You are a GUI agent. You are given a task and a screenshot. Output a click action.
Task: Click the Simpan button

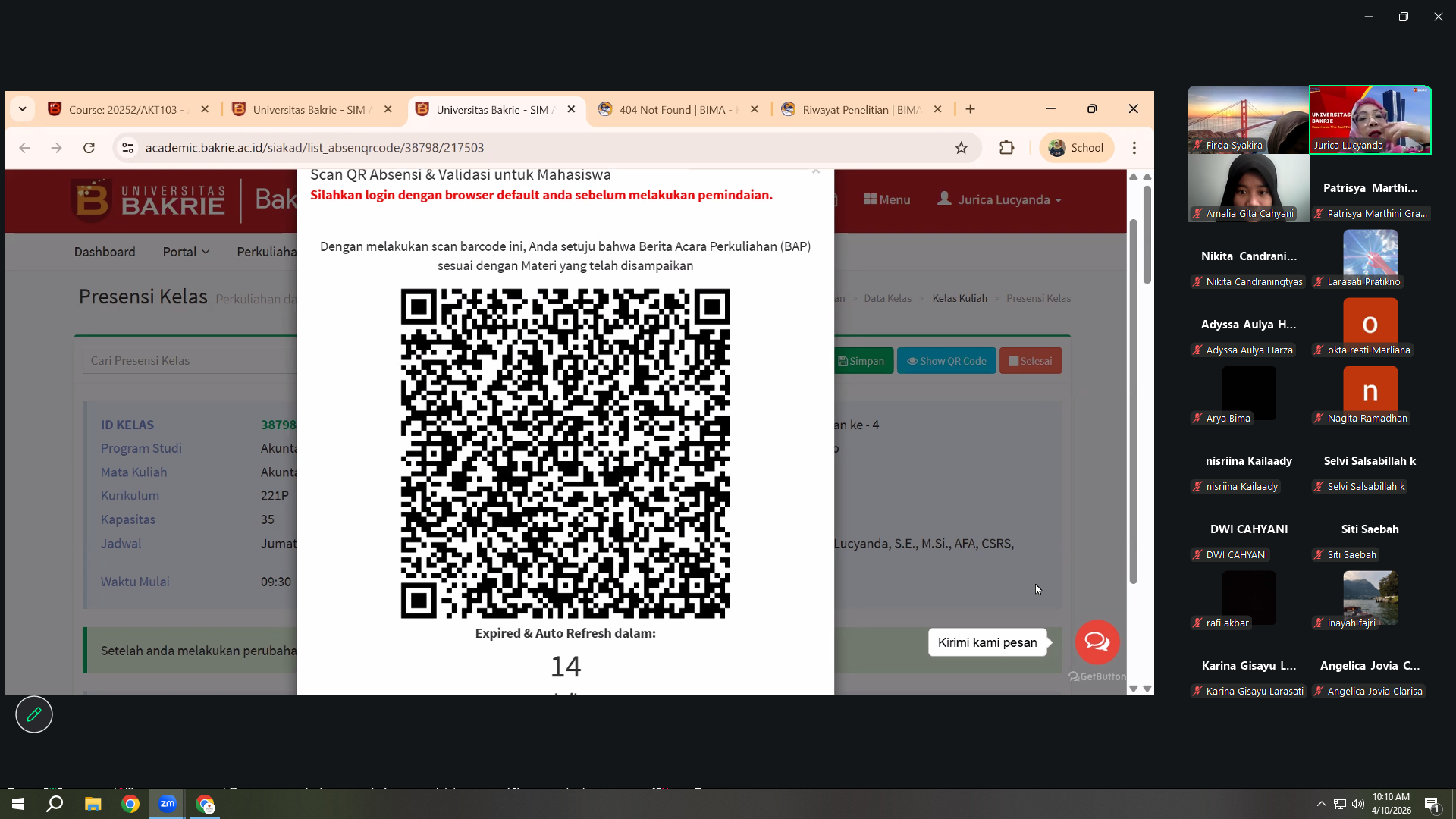tap(861, 361)
